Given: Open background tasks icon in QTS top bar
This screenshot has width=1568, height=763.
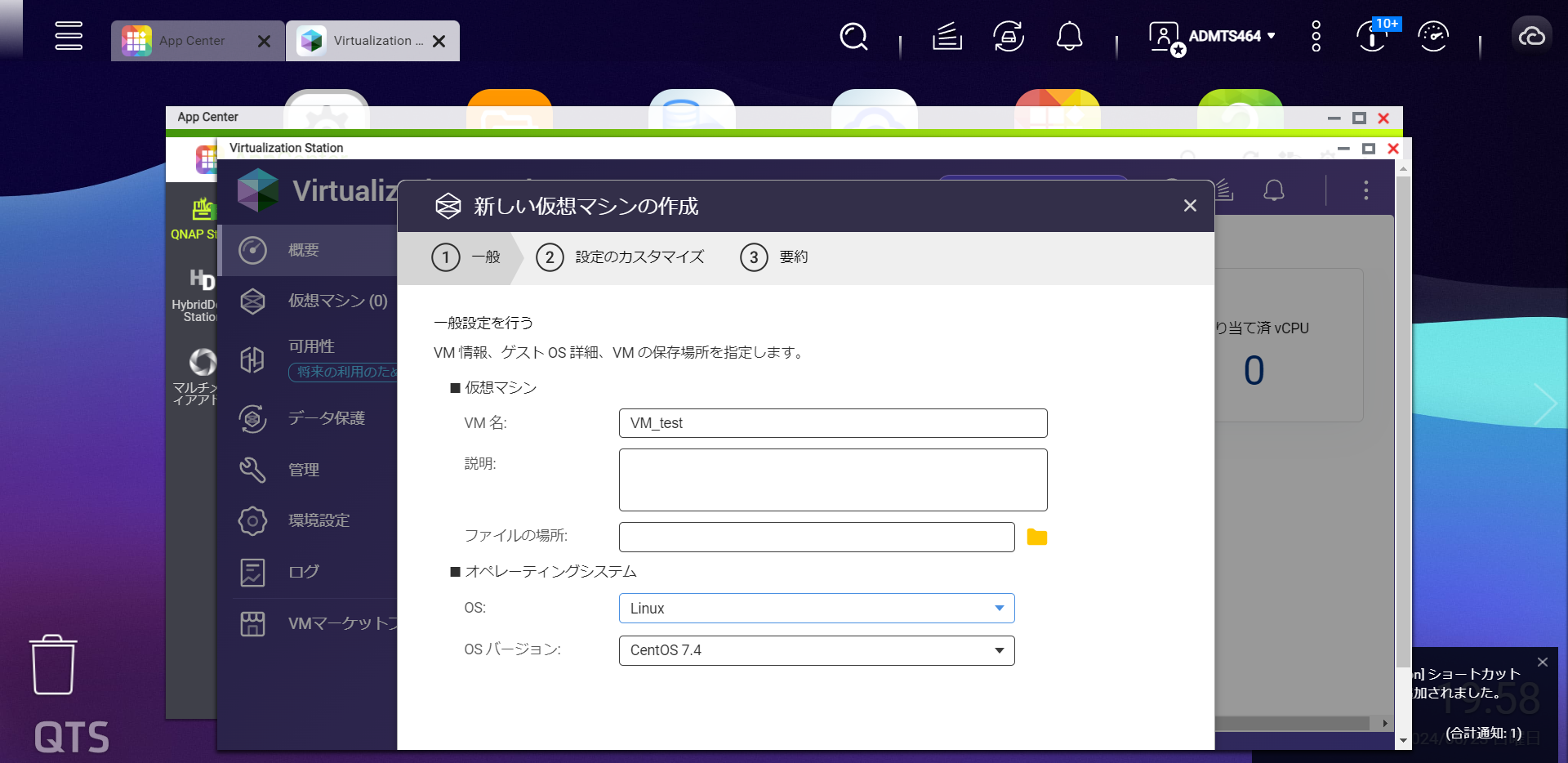Looking at the screenshot, I should click(947, 37).
